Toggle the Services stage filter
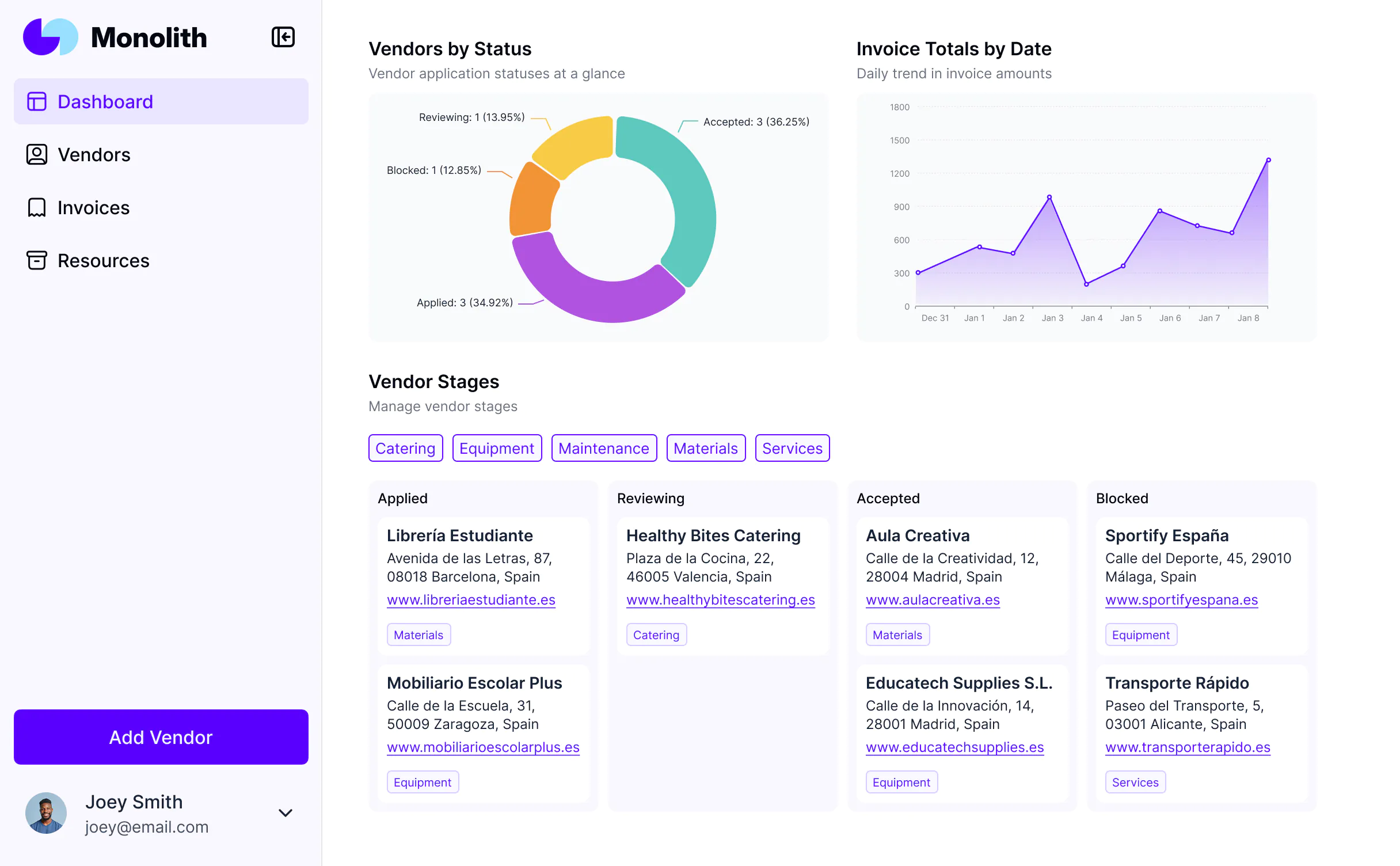 click(792, 448)
